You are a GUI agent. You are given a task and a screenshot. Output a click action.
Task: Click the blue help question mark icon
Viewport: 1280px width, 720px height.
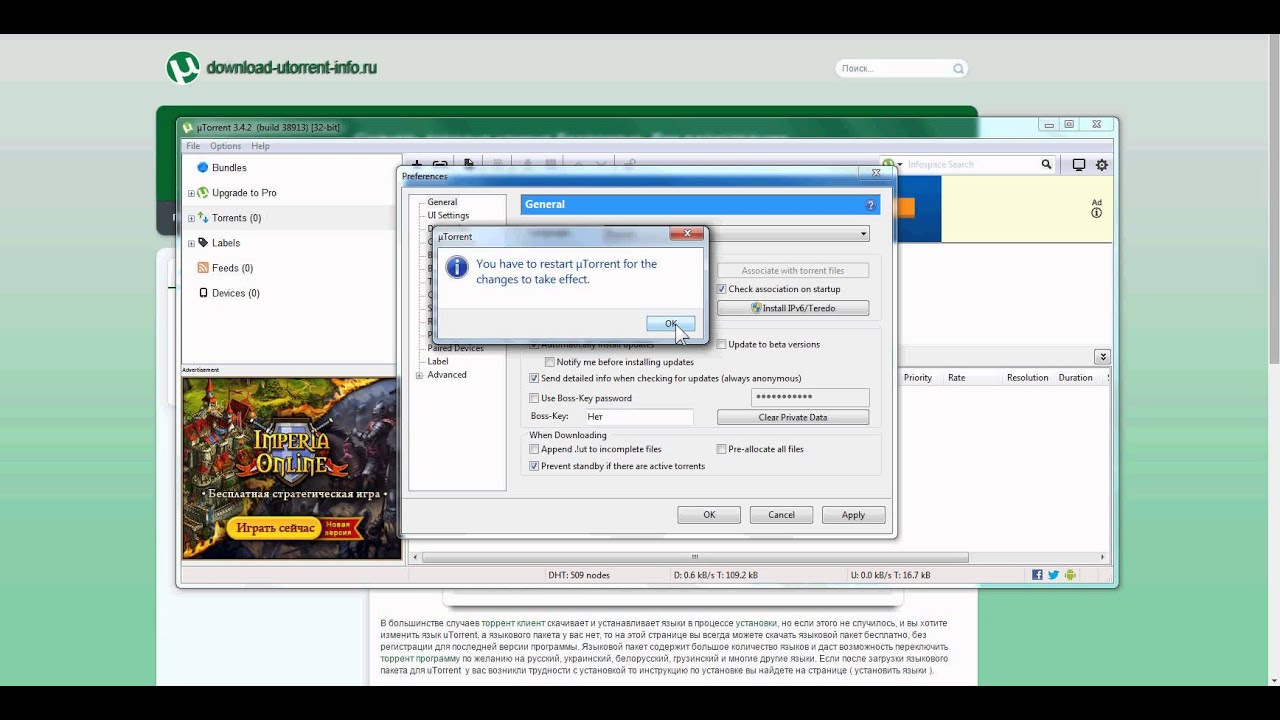[870, 205]
